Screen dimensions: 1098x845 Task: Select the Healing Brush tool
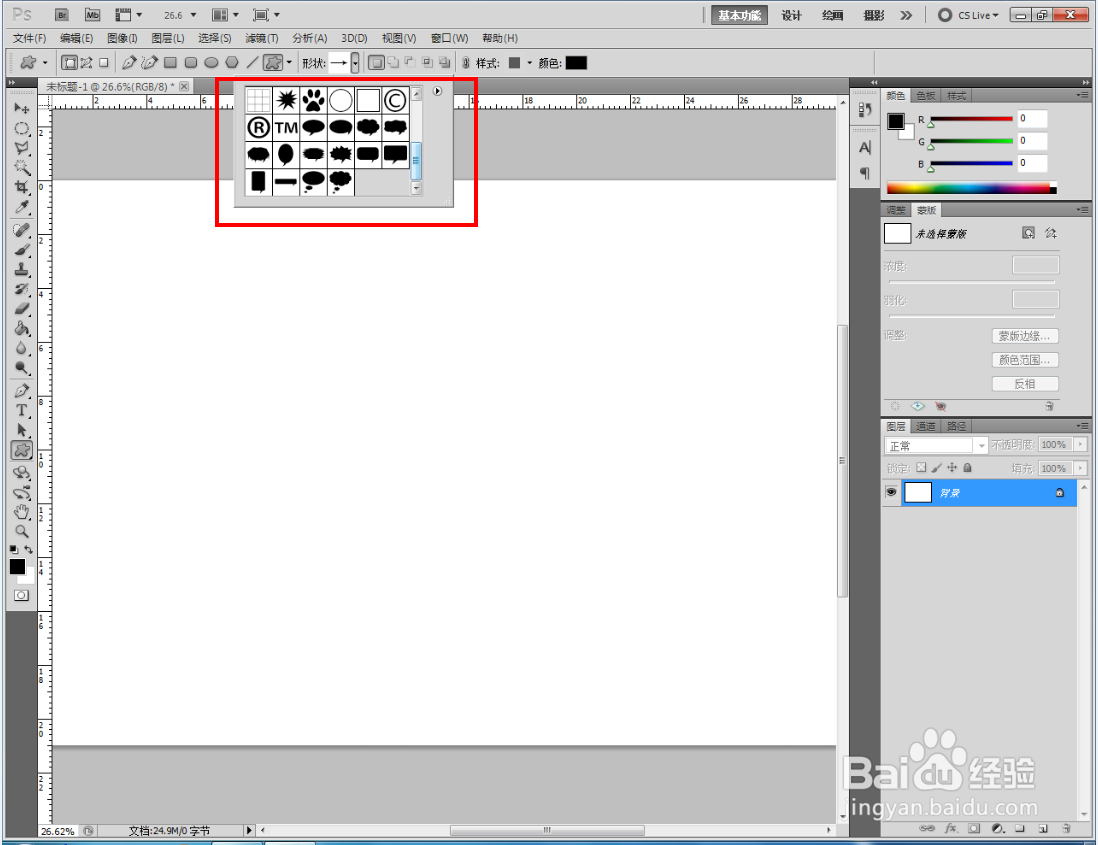click(x=22, y=230)
